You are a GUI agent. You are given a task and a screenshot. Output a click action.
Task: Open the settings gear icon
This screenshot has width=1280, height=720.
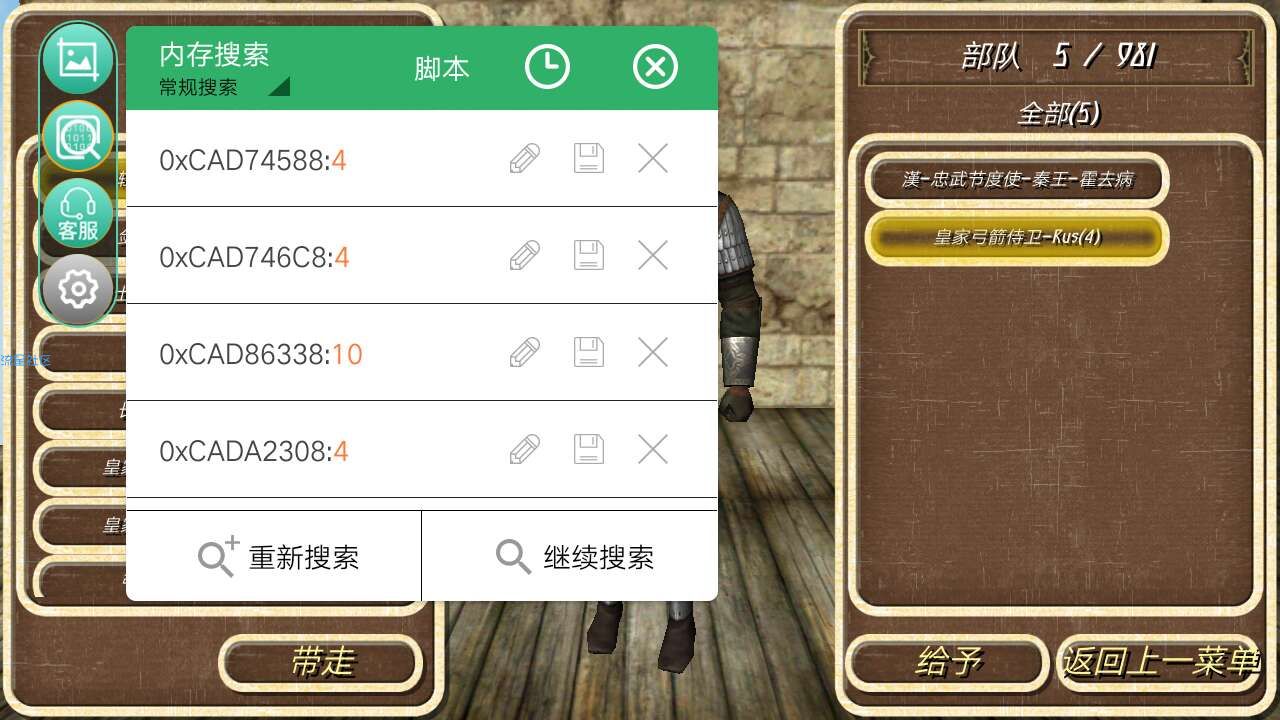pos(78,290)
